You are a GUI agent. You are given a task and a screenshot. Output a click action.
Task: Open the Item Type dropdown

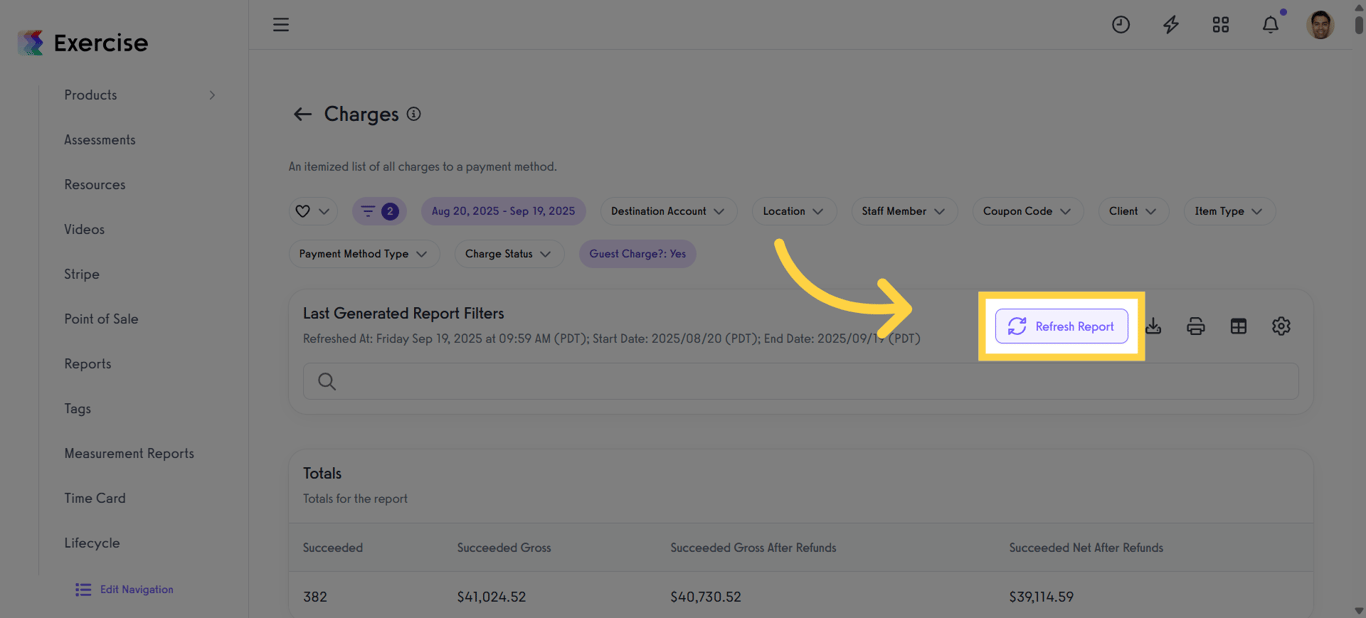click(x=1229, y=211)
